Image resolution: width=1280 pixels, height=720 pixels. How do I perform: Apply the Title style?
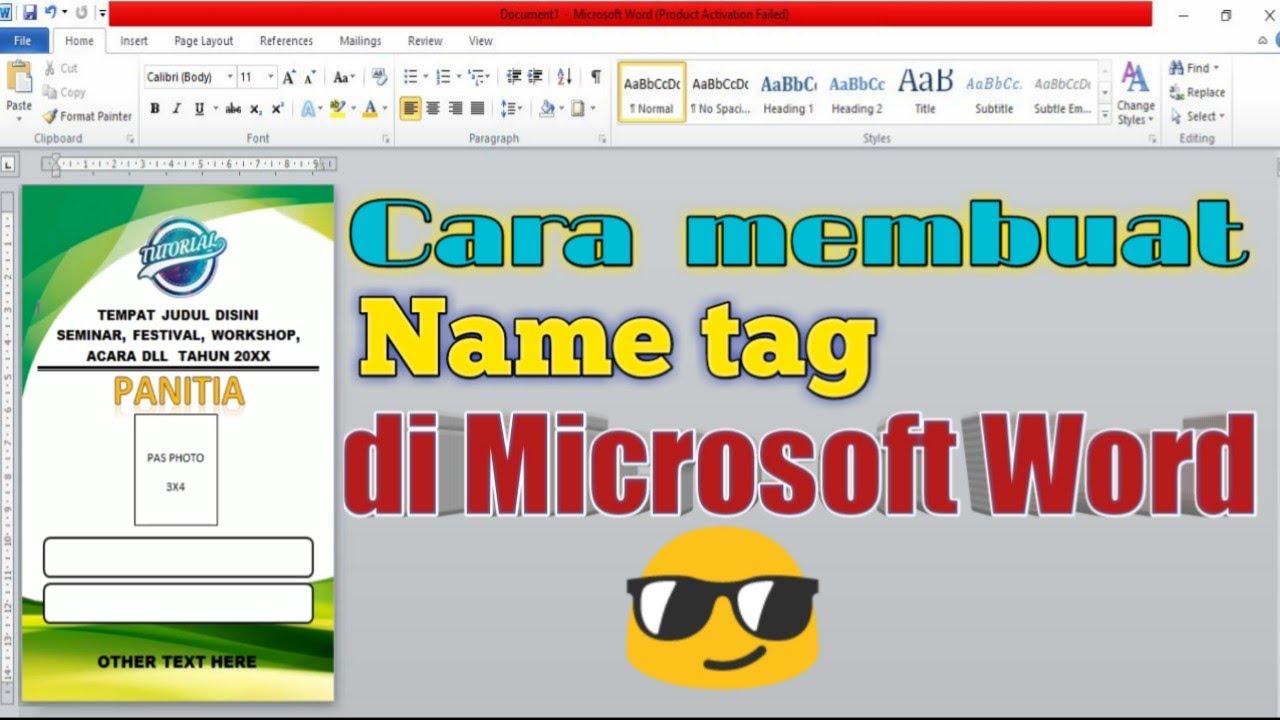[x=925, y=92]
